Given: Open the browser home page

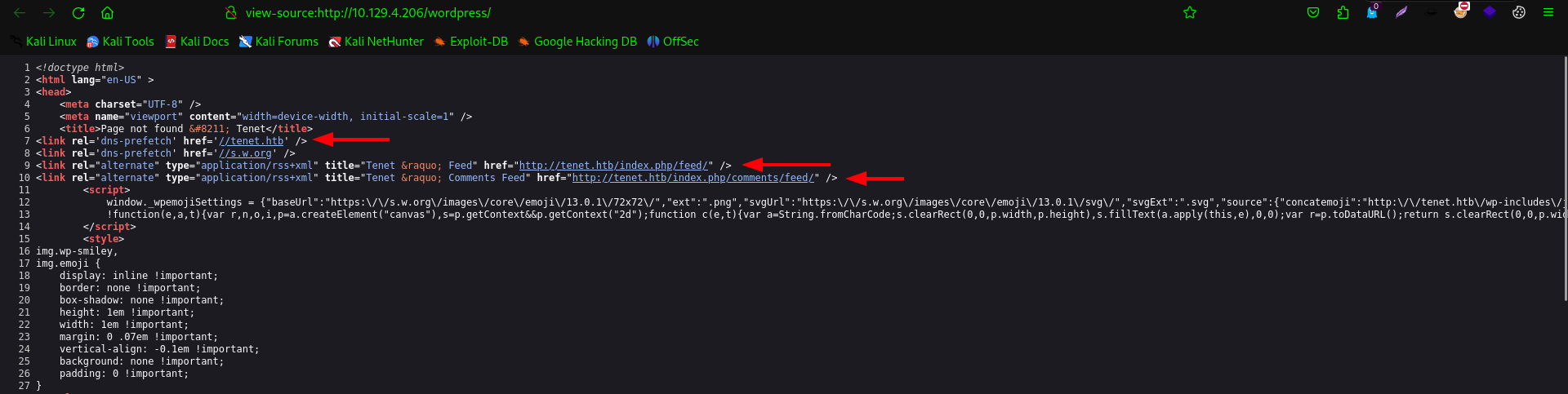Looking at the screenshot, I should 107,13.
